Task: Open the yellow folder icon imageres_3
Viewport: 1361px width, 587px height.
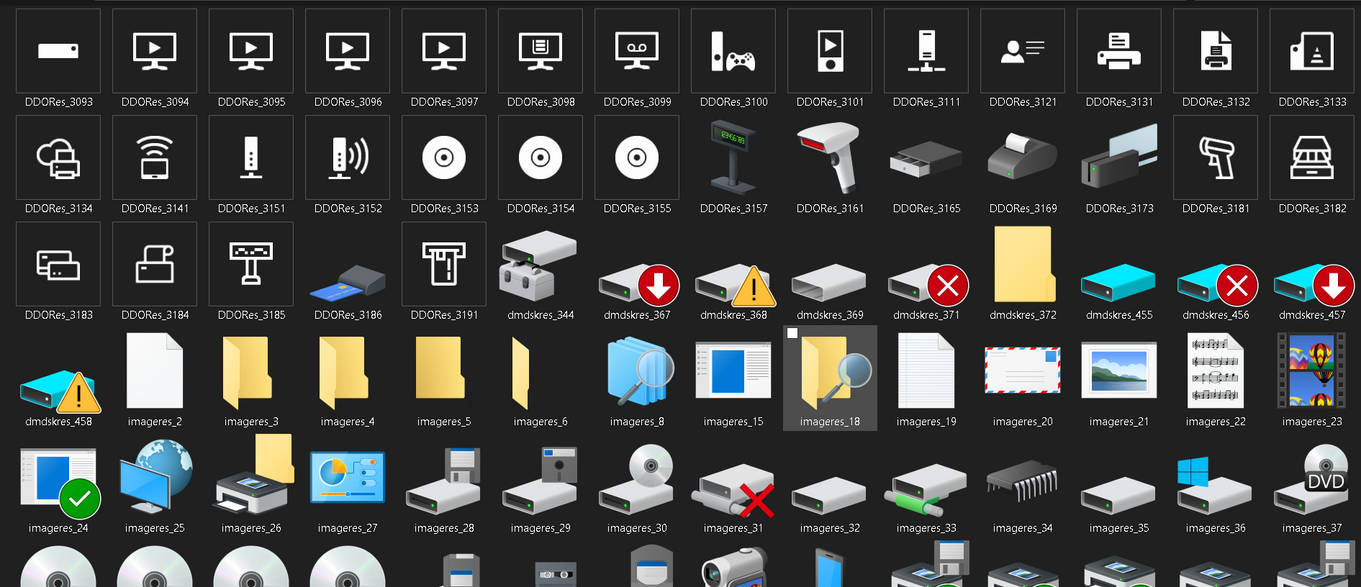Action: point(251,377)
